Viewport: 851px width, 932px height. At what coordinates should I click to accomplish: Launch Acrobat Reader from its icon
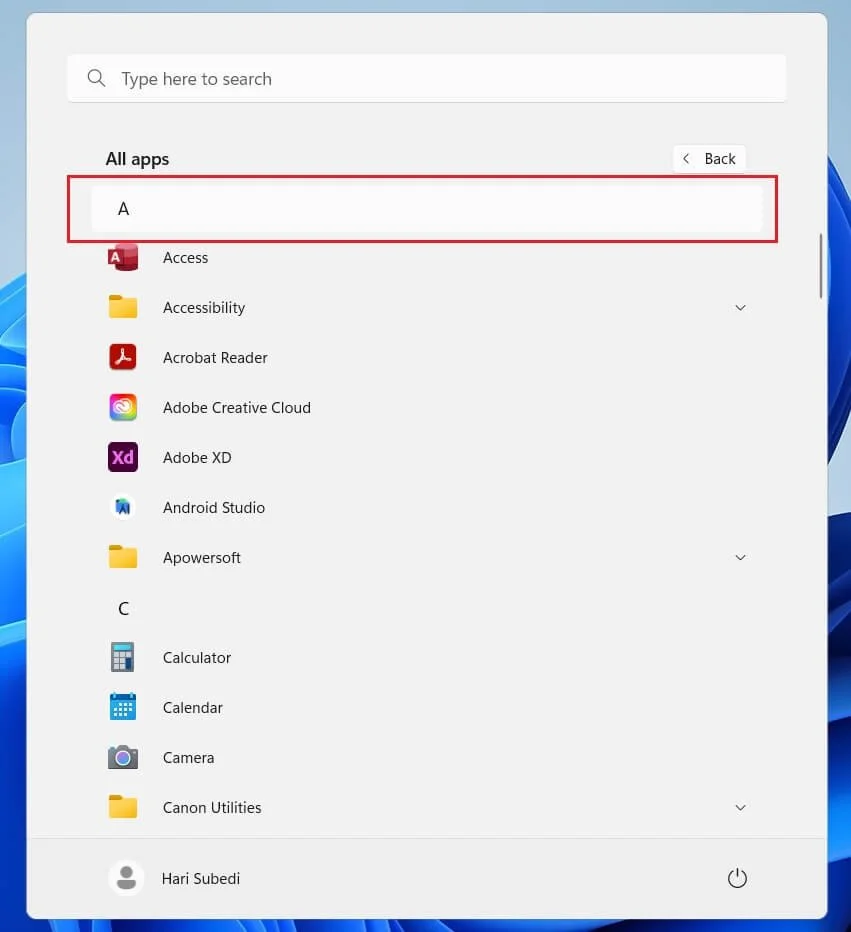pos(122,357)
